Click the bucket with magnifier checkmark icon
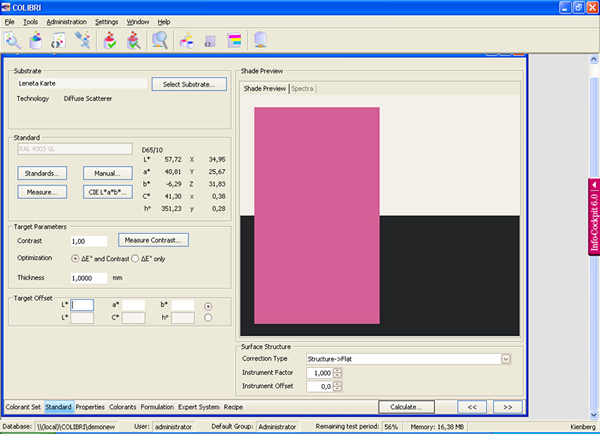 132,41
